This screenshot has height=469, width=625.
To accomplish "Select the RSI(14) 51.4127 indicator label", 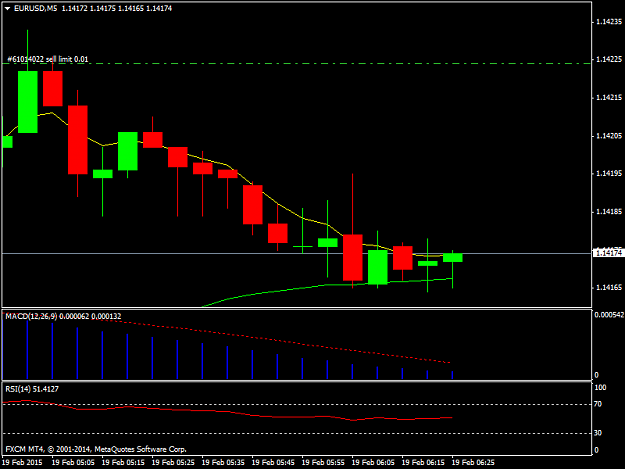I will [32, 389].
